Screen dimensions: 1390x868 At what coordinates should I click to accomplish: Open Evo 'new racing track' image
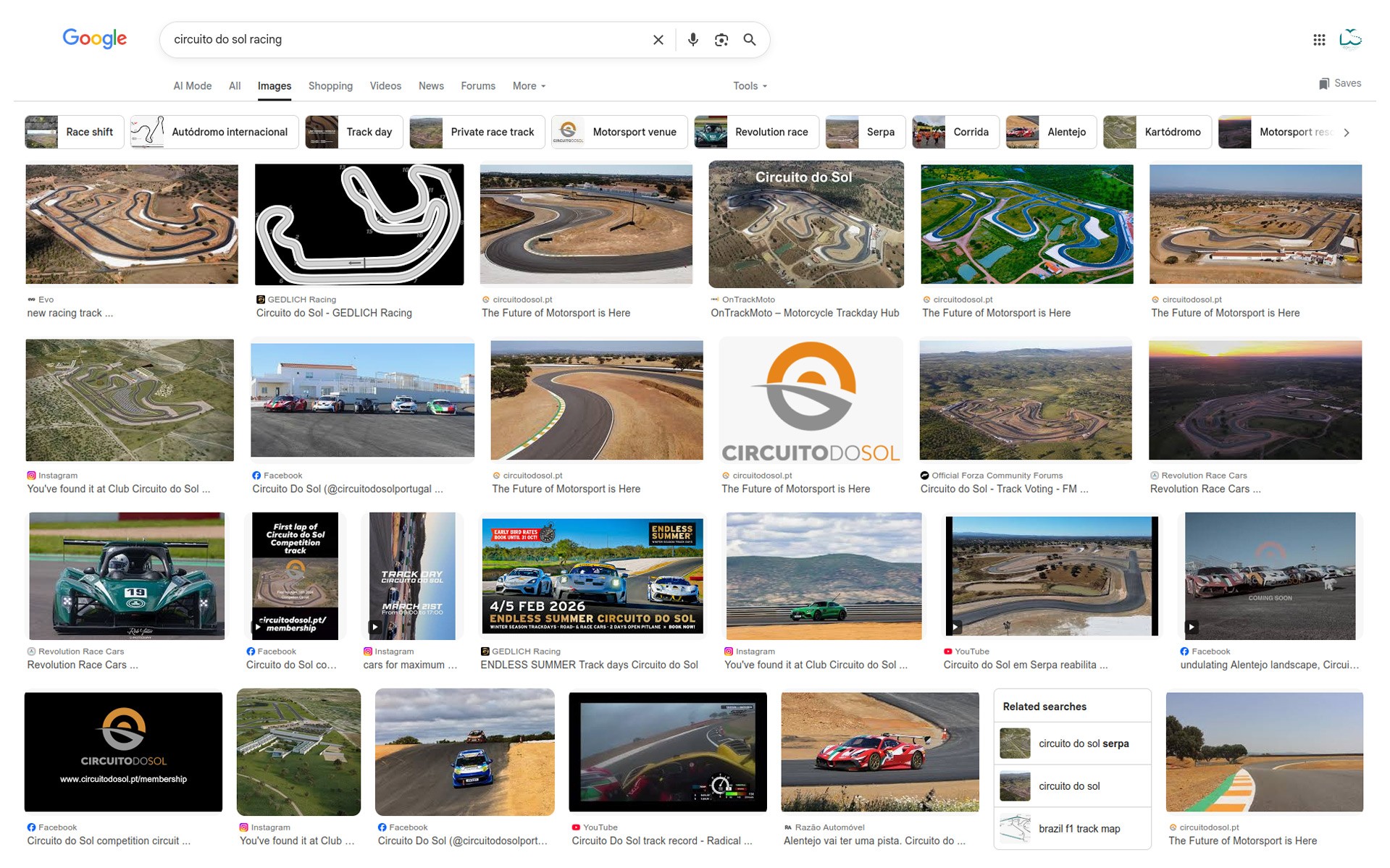[x=132, y=224]
